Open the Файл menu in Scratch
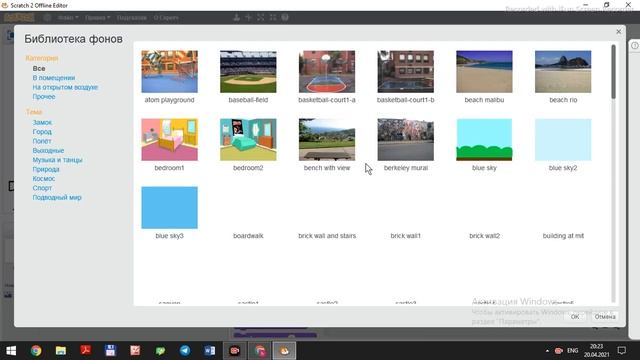This screenshot has width=640, height=360. click(68, 18)
